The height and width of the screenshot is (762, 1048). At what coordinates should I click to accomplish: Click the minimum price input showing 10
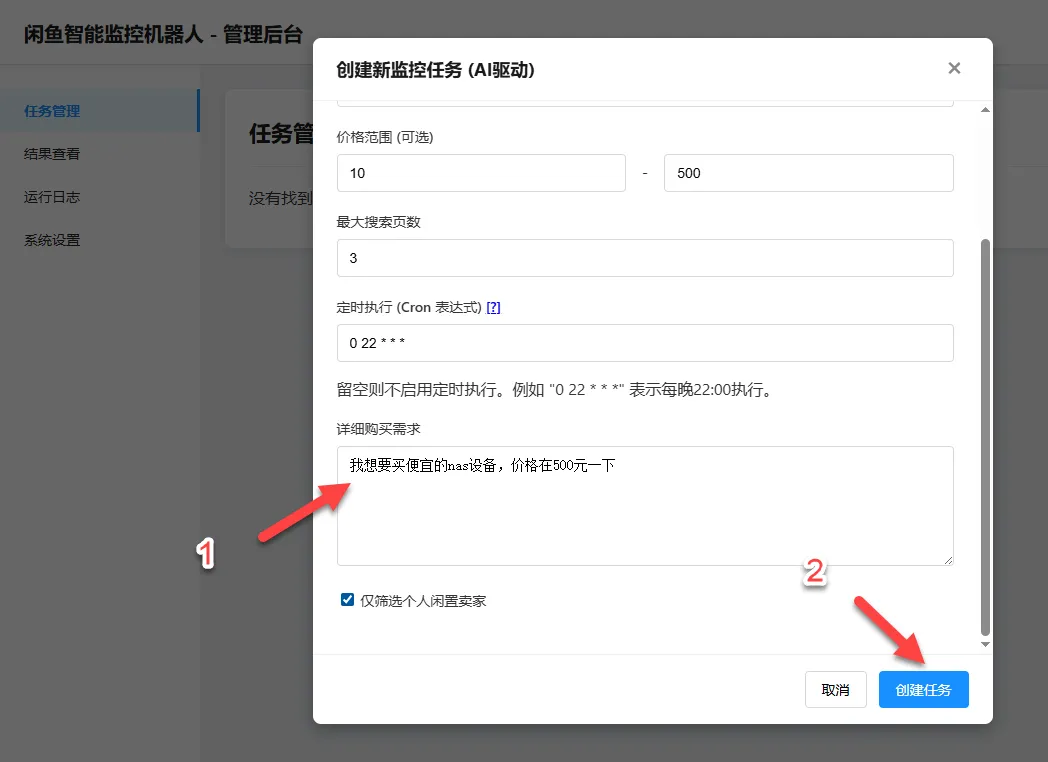[481, 172]
